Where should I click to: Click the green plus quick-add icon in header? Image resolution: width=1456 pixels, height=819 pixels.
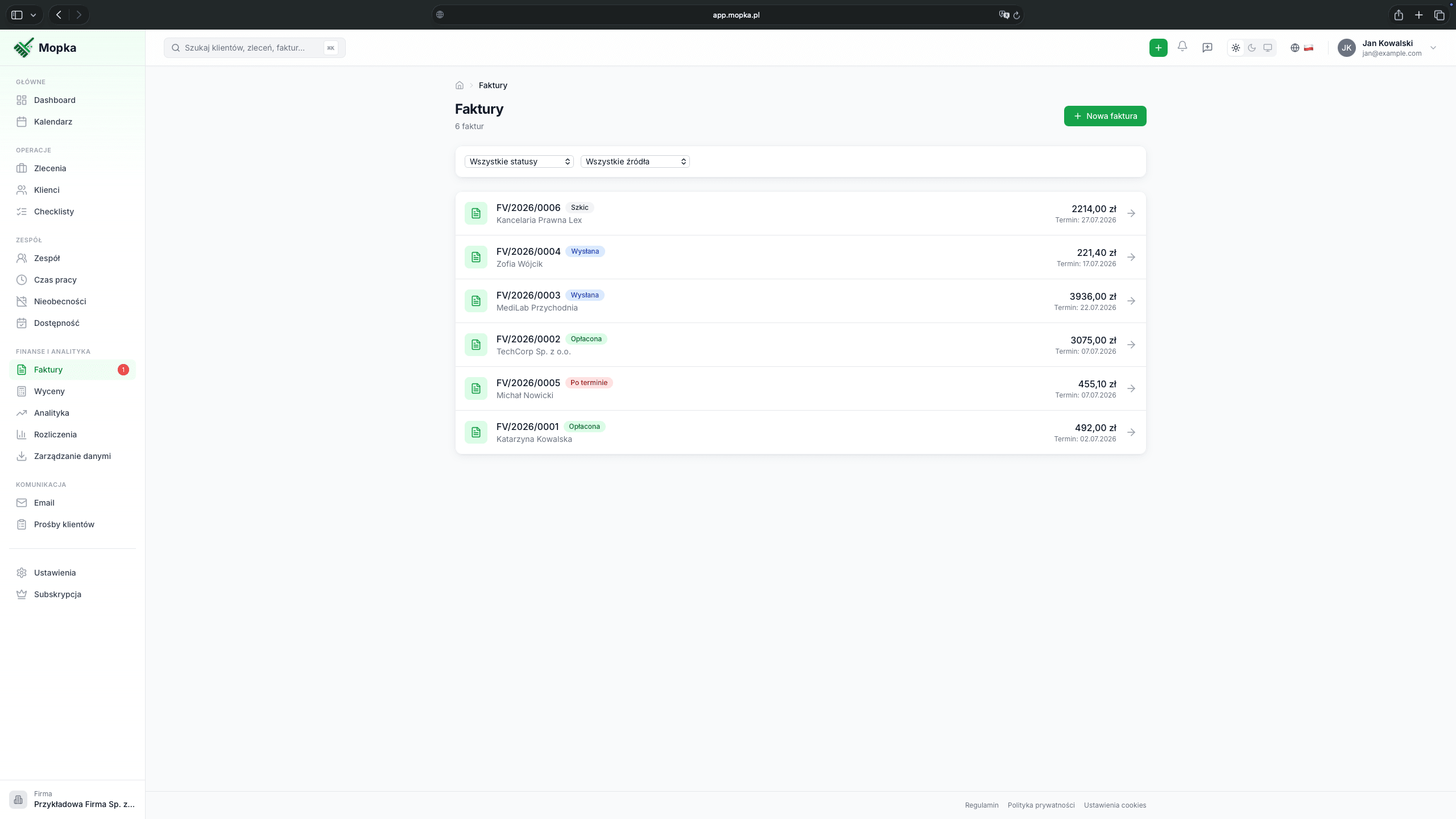tap(1158, 48)
